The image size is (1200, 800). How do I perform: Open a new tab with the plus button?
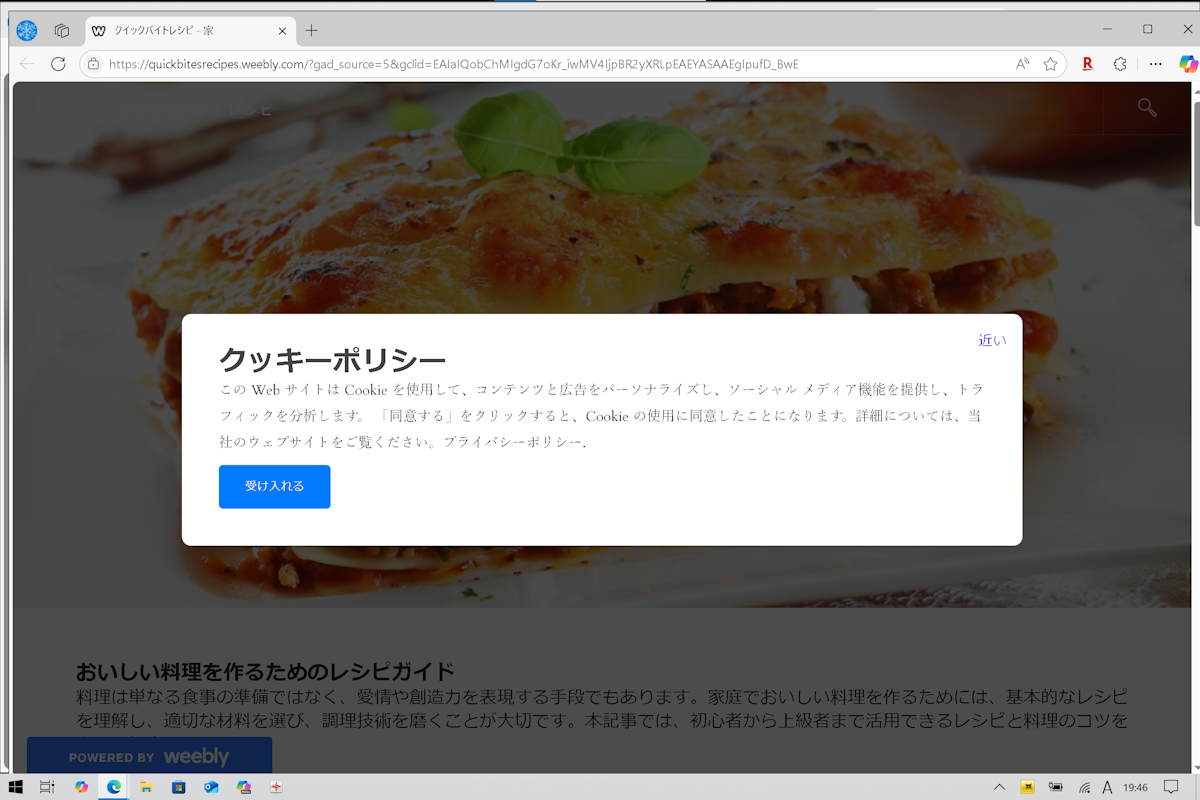pyautogui.click(x=311, y=30)
